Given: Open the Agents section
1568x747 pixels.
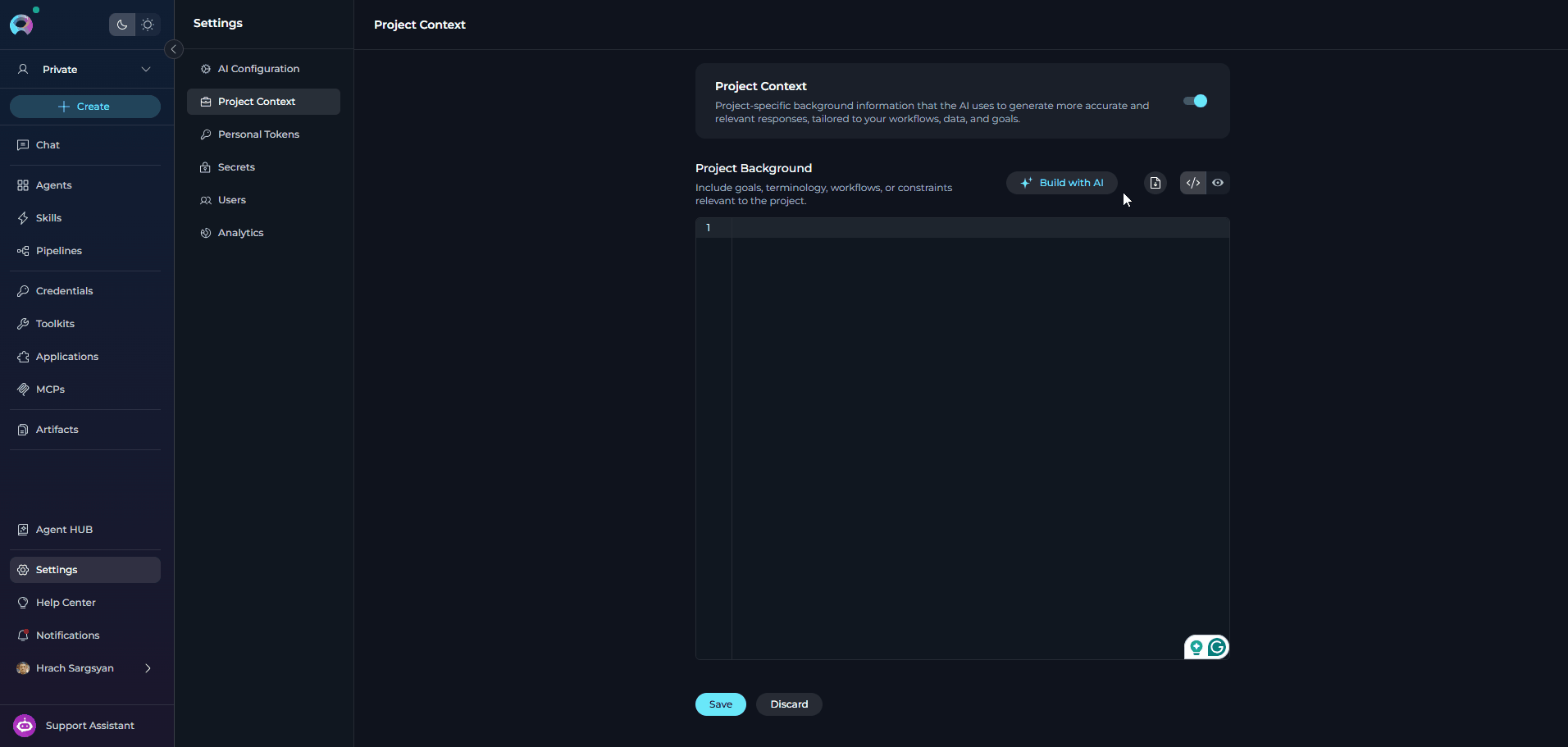Looking at the screenshot, I should click(85, 185).
